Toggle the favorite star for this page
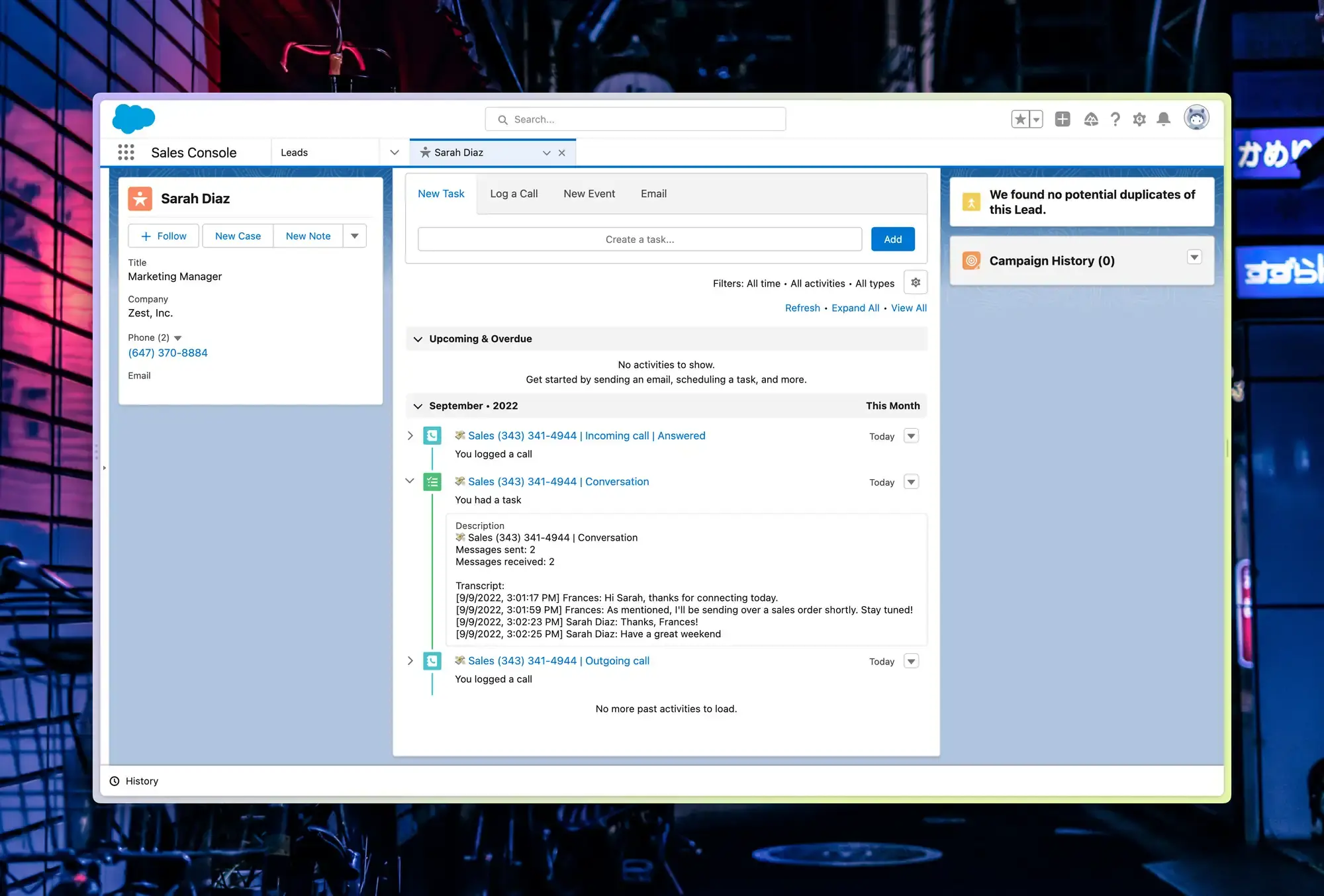1324x896 pixels. coord(1019,118)
